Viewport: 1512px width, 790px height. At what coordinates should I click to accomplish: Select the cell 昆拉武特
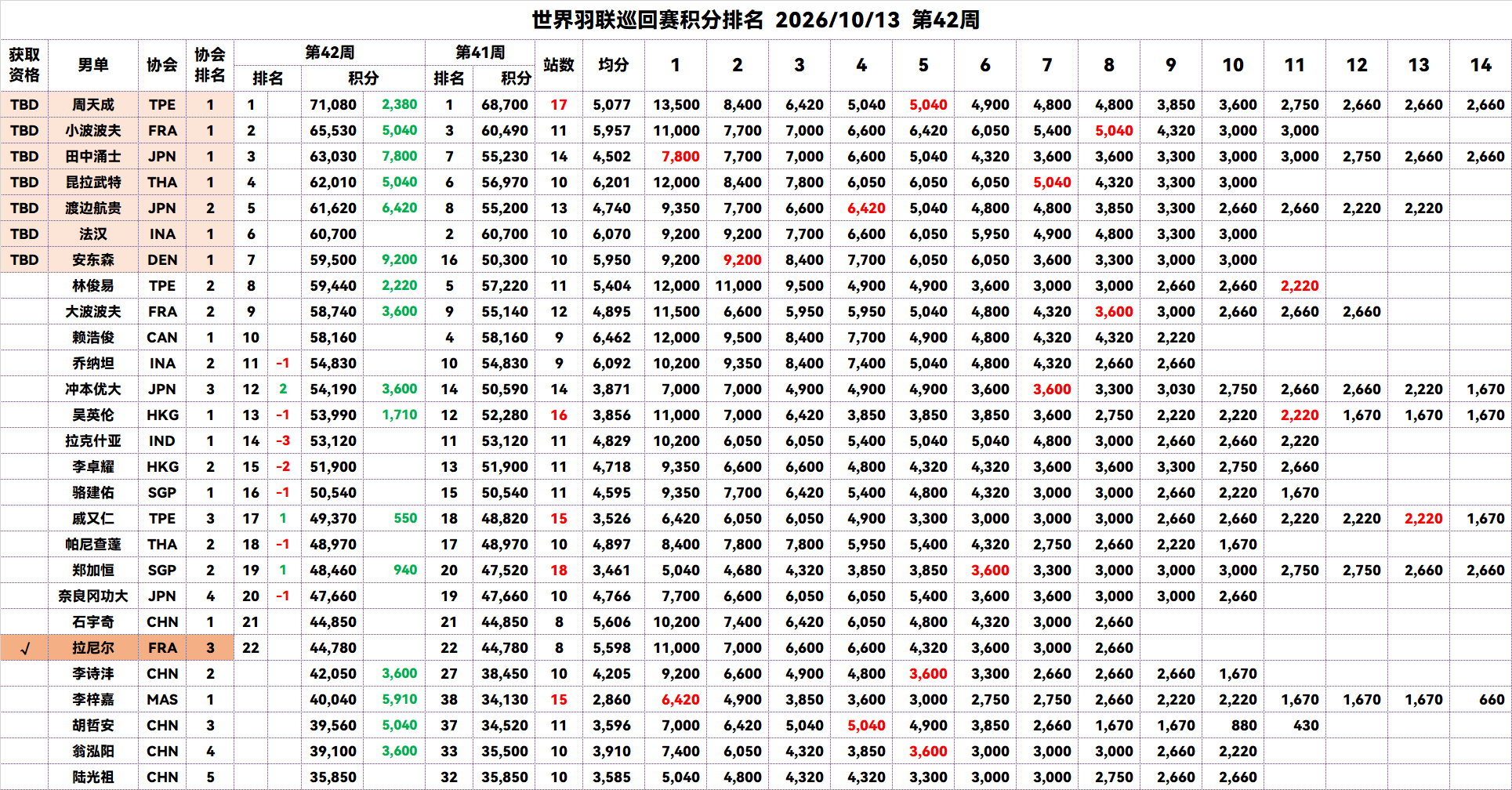[93, 182]
